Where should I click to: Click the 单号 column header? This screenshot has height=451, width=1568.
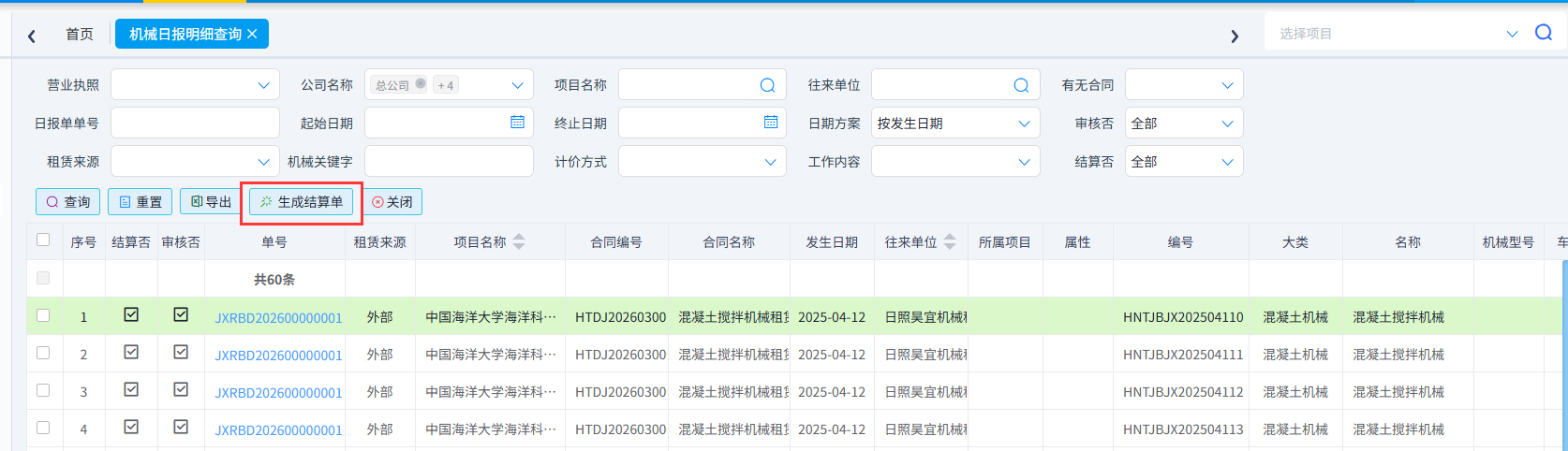coord(274,241)
